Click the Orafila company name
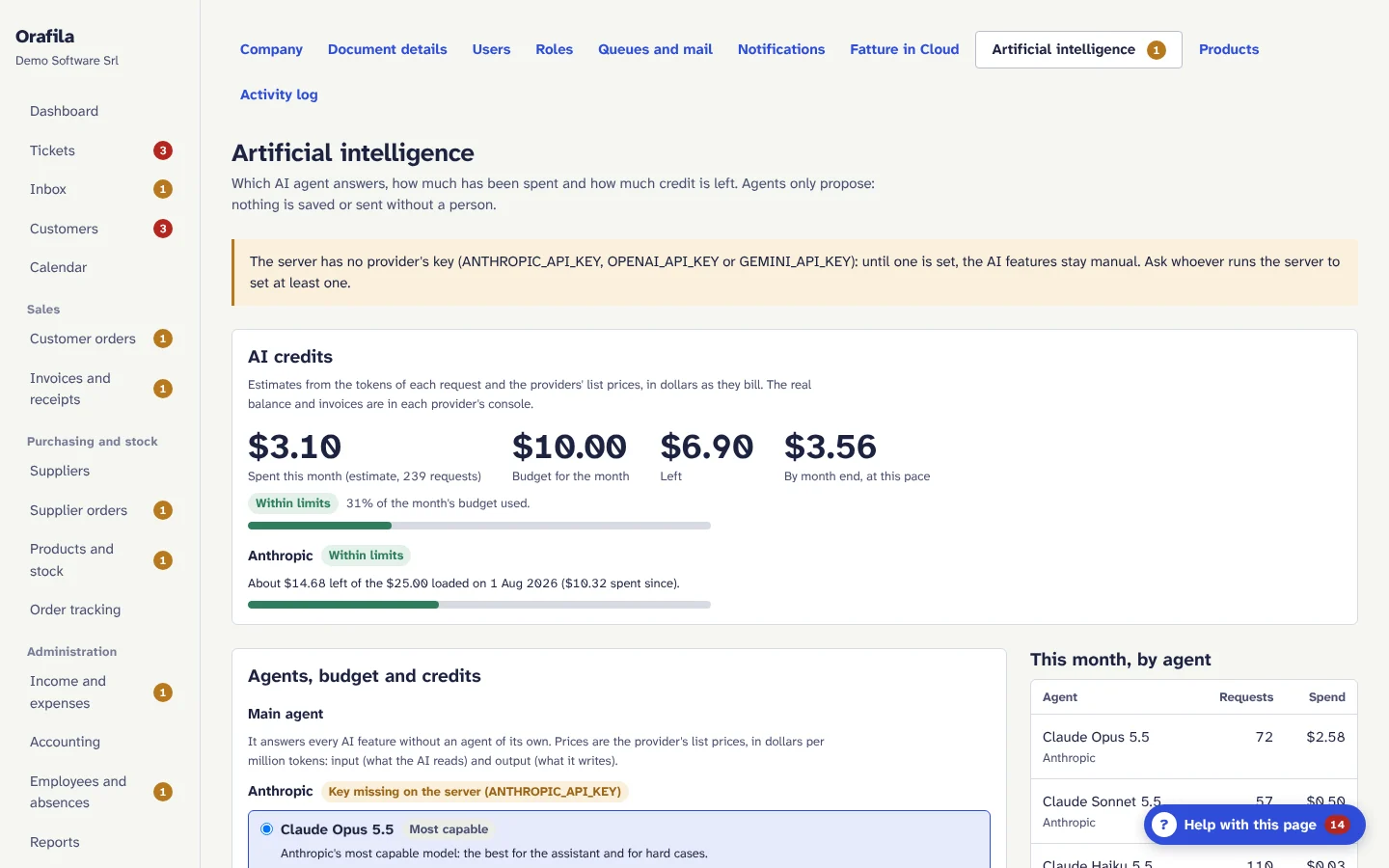 coord(44,36)
